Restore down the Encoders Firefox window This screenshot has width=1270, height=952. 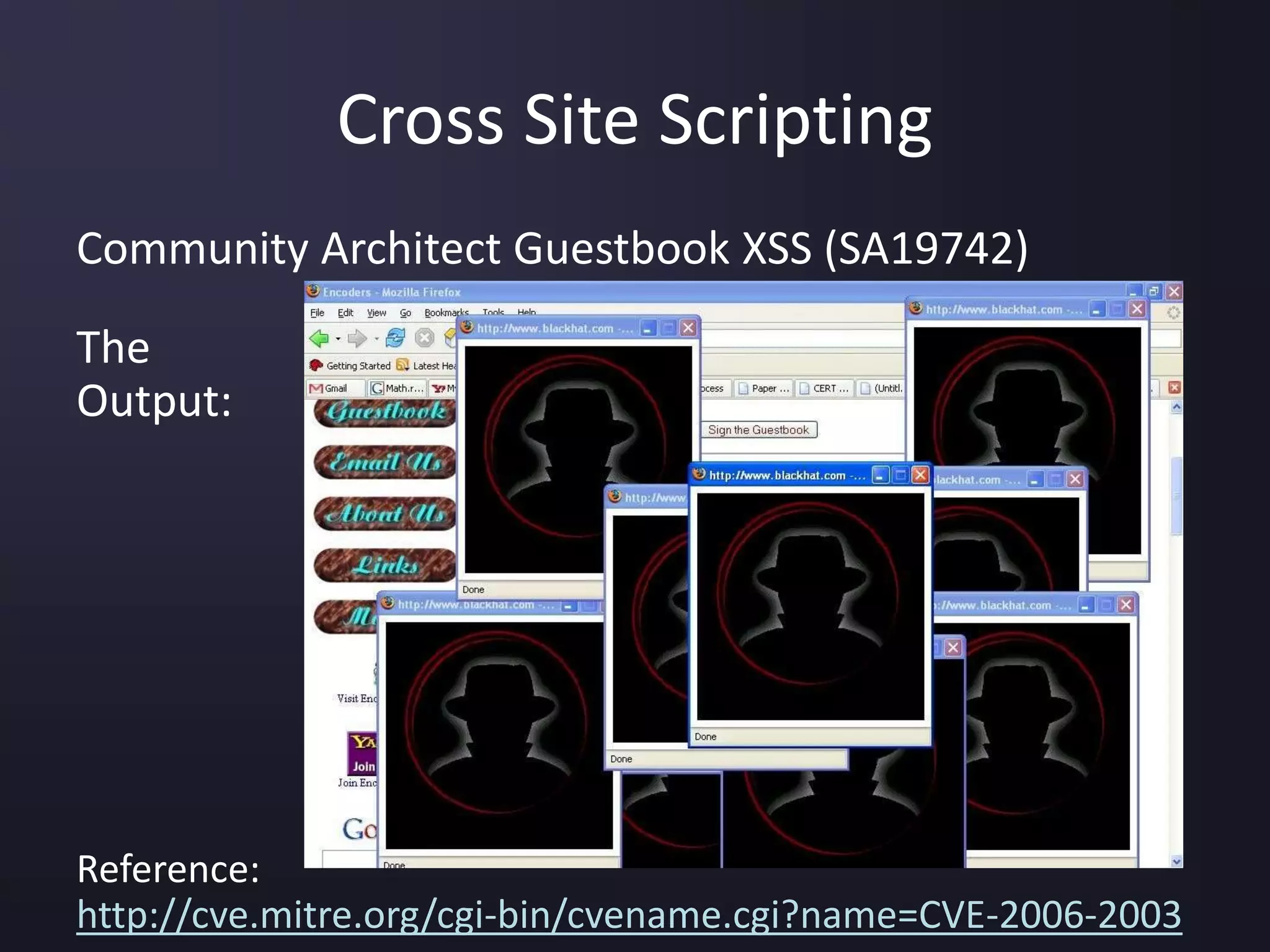[1153, 291]
